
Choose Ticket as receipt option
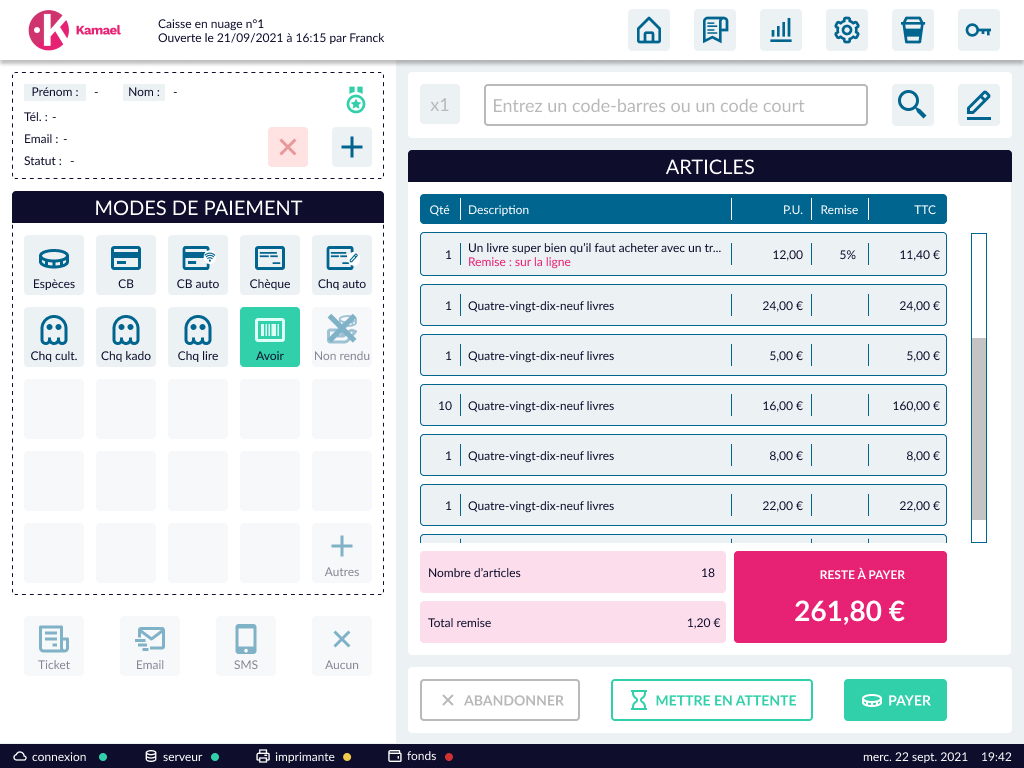[x=54, y=646]
